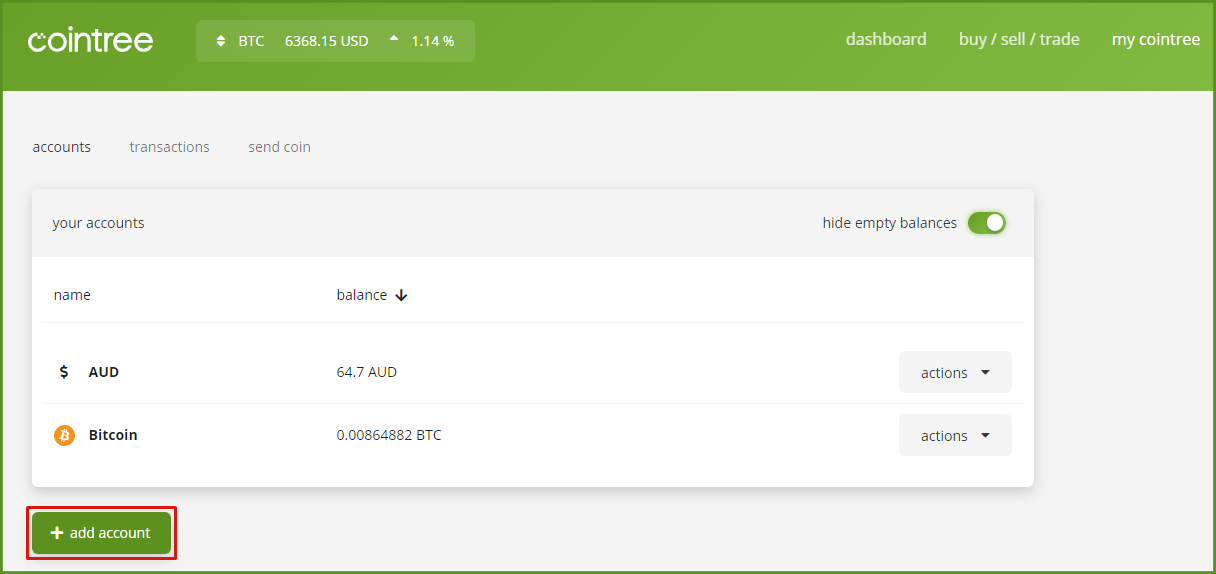
Task: Open the dashboard menu item
Action: pyautogui.click(x=886, y=39)
